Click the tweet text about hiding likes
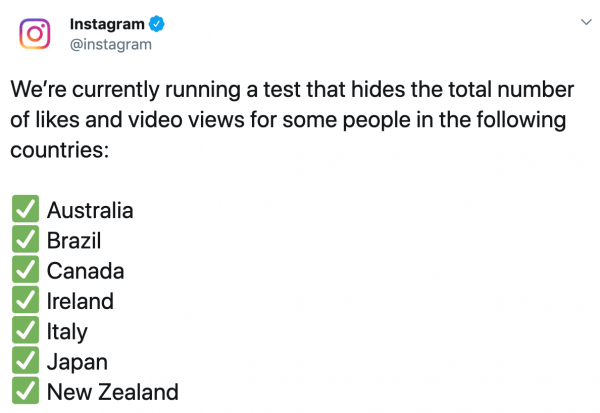The image size is (600, 413). pos(292,119)
